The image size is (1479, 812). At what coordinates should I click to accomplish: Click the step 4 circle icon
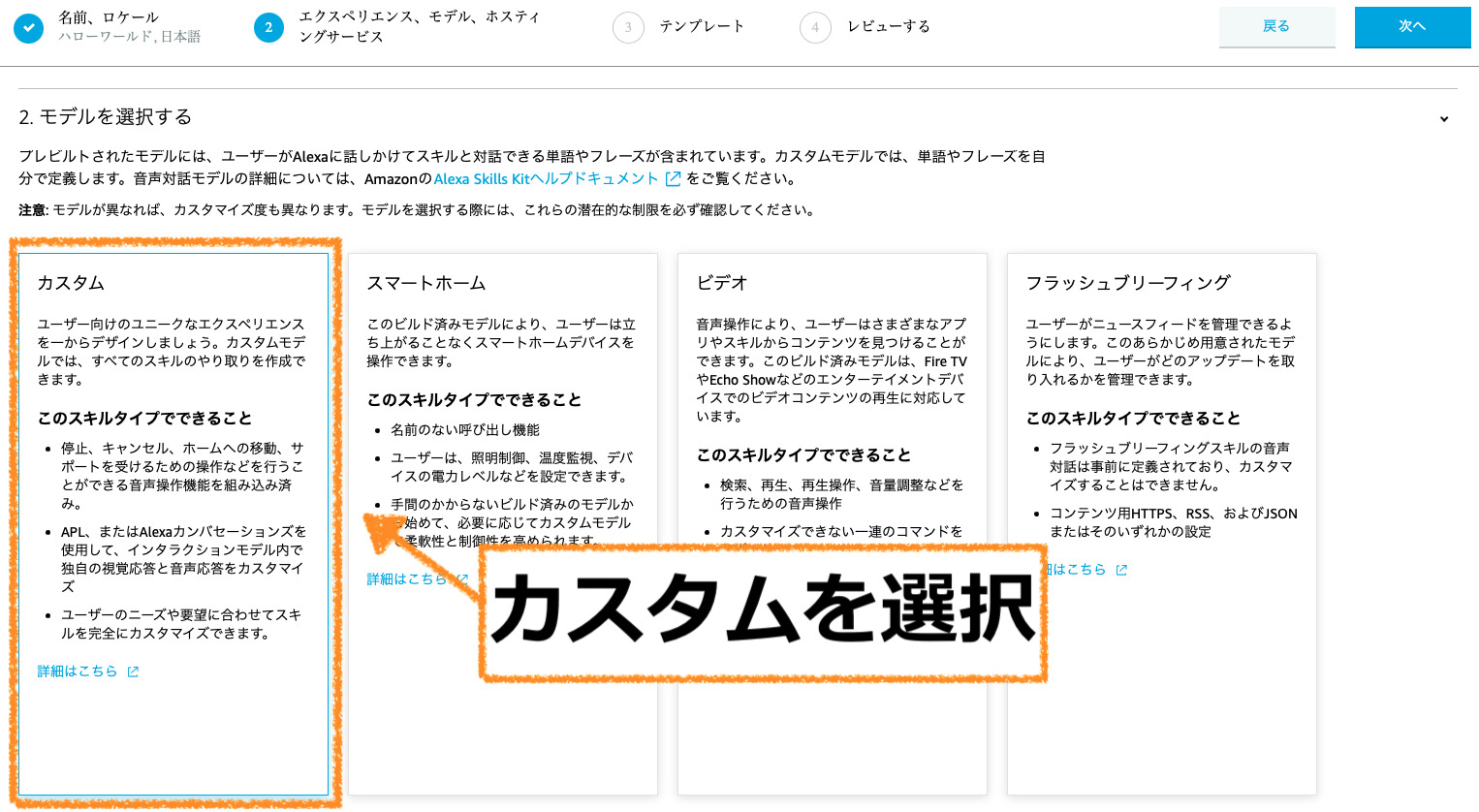(x=815, y=27)
